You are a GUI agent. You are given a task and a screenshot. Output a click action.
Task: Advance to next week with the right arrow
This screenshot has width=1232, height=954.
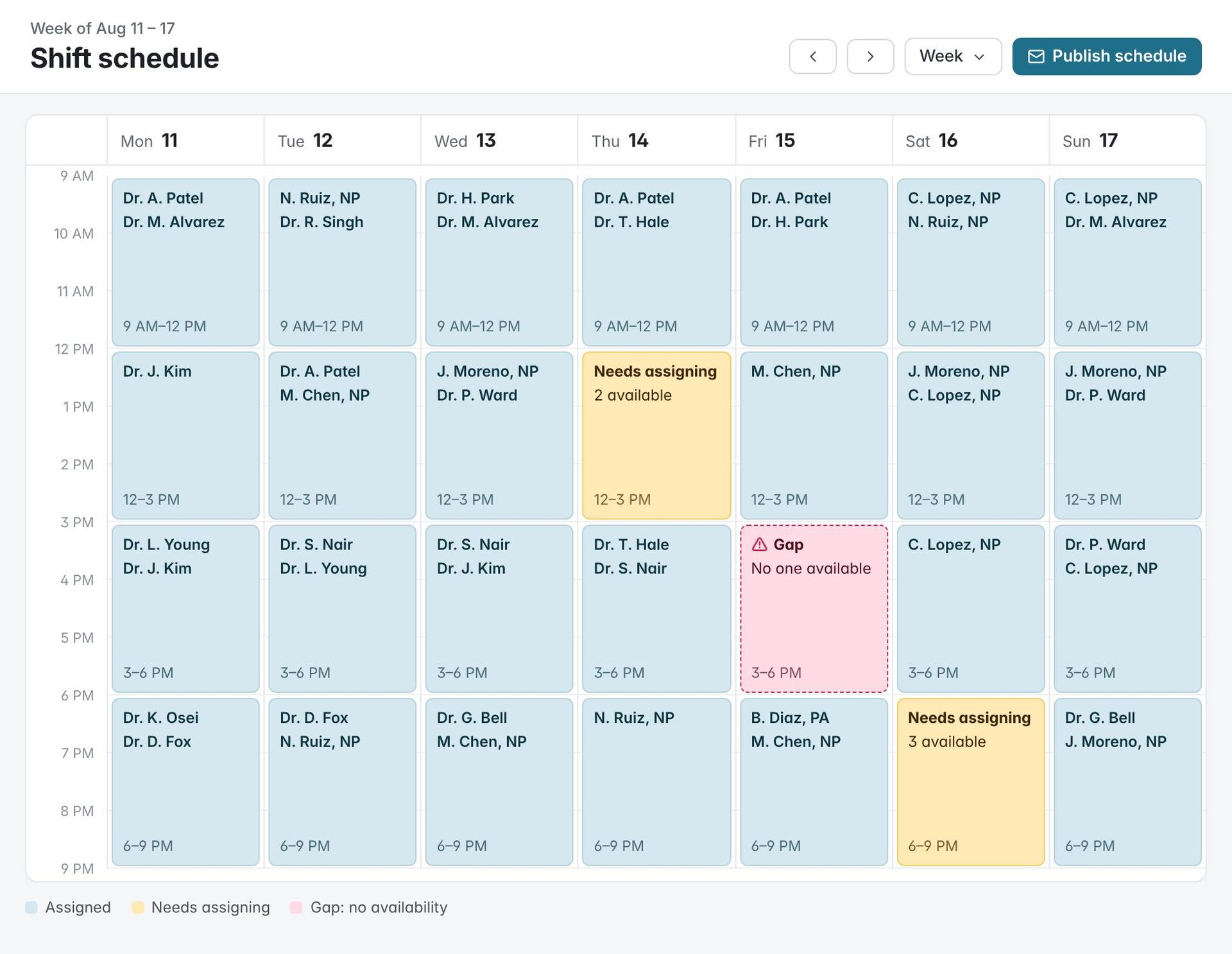(870, 56)
